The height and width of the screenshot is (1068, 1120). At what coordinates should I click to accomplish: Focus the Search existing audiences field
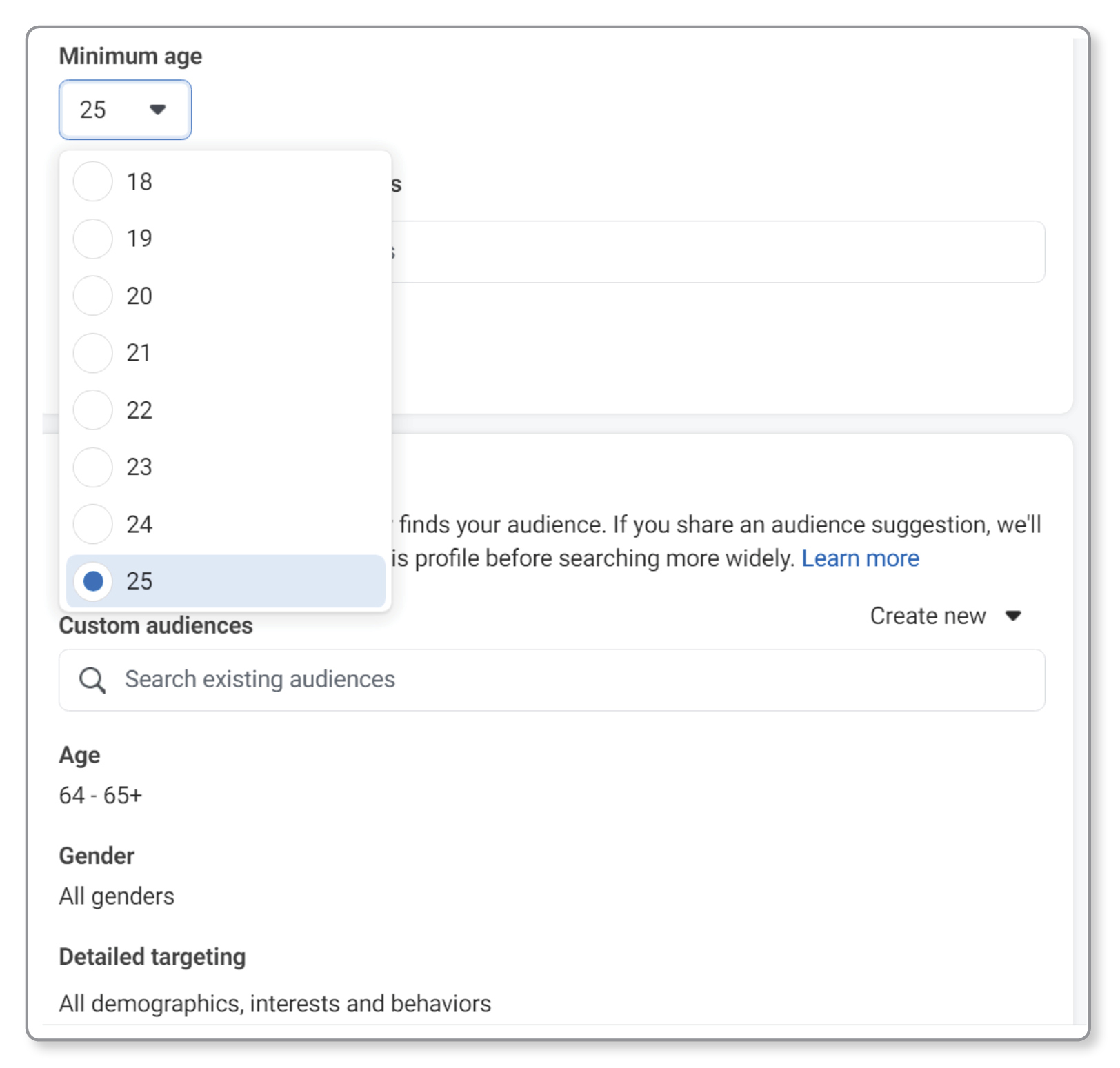pyautogui.click(x=552, y=680)
